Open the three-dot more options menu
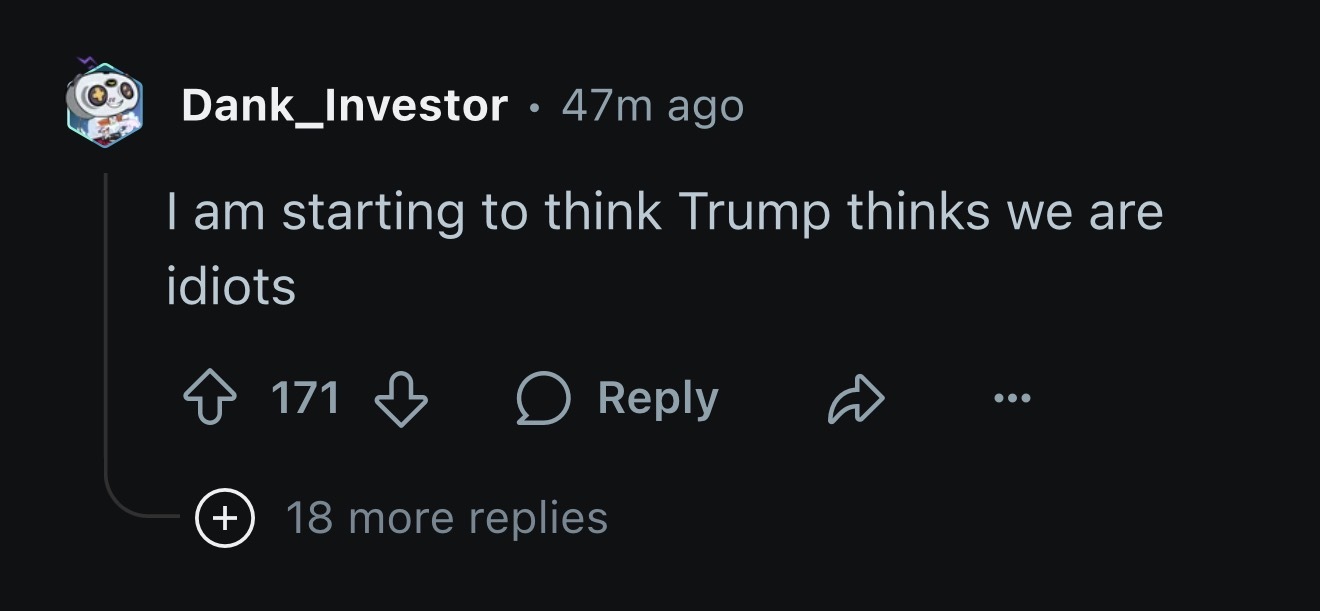The width and height of the screenshot is (1320, 611). point(1012,399)
